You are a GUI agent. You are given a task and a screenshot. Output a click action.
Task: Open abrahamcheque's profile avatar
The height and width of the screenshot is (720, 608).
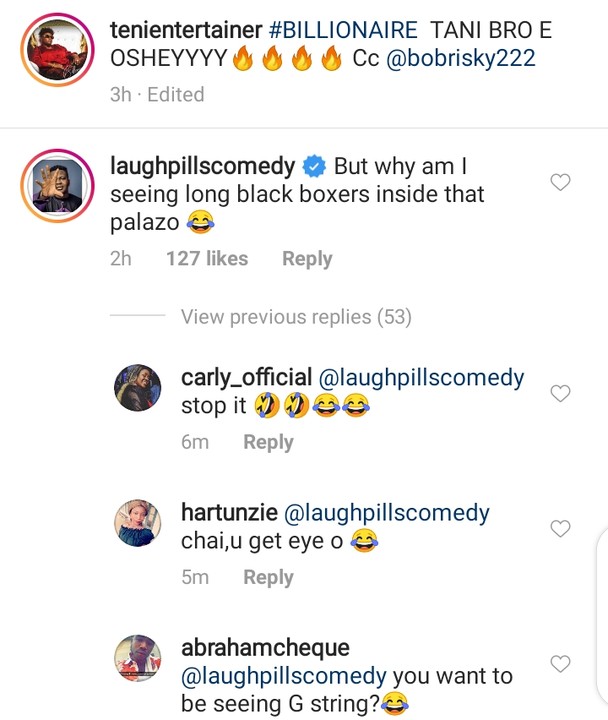(x=139, y=660)
